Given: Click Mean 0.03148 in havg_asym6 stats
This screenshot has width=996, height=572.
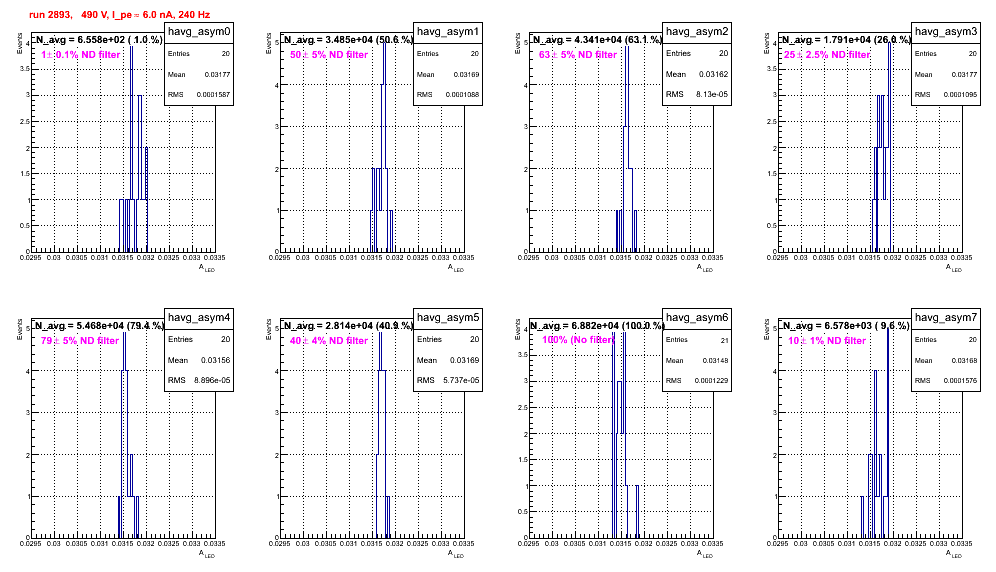Looking at the screenshot, I should tap(697, 360).
